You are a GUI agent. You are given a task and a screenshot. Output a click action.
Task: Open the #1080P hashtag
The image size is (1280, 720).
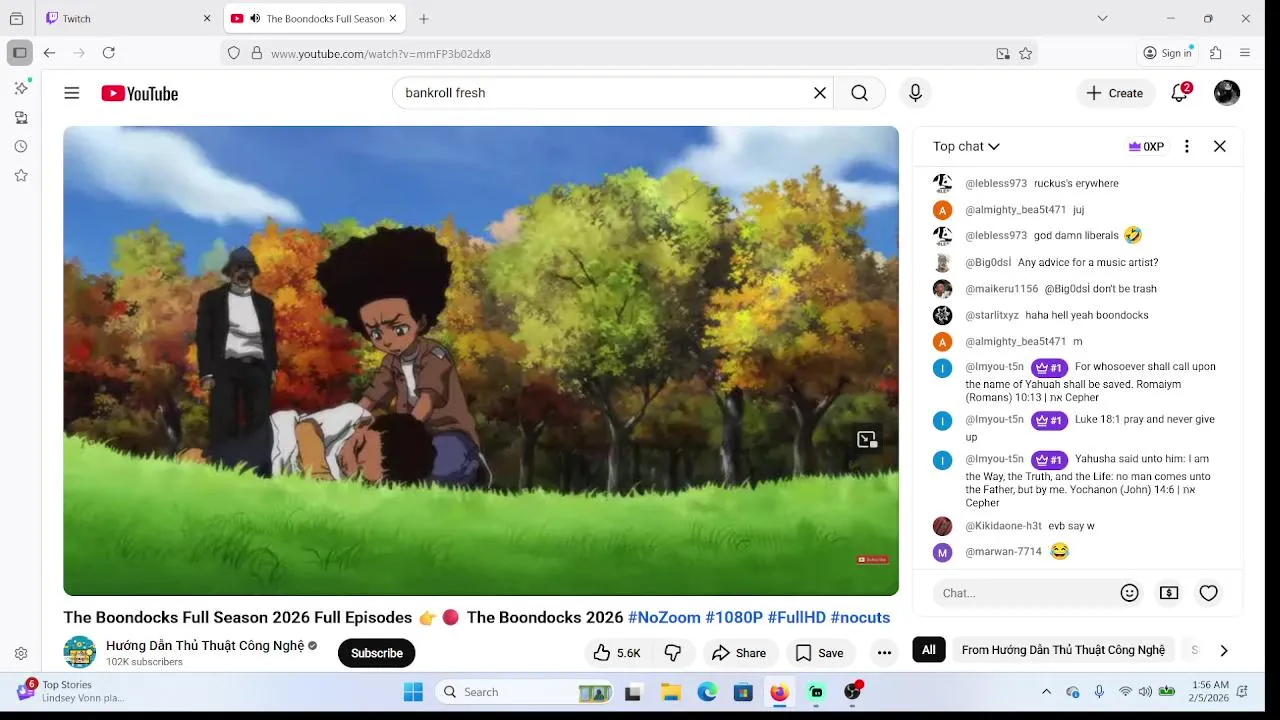(734, 617)
